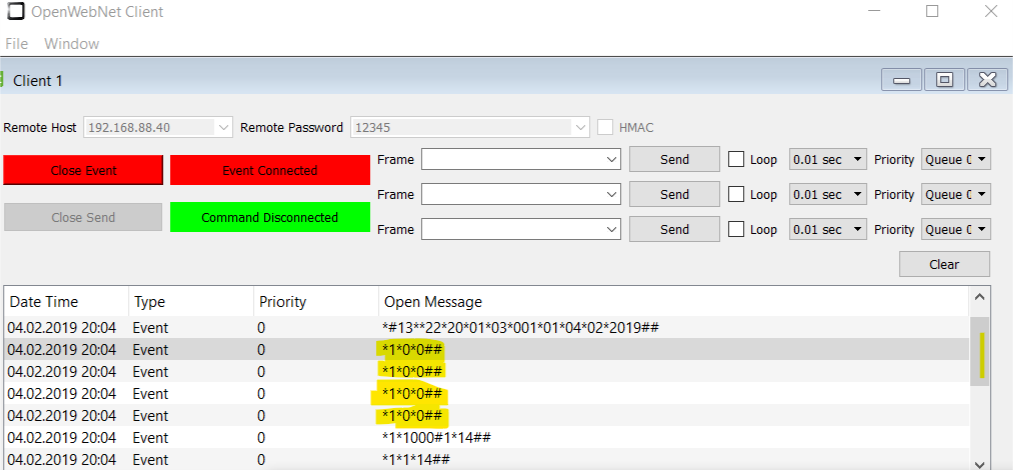Screen dimensions: 1013x470
Task: Select the *1*1000#1*14## message row
Action: click(x=487, y=438)
